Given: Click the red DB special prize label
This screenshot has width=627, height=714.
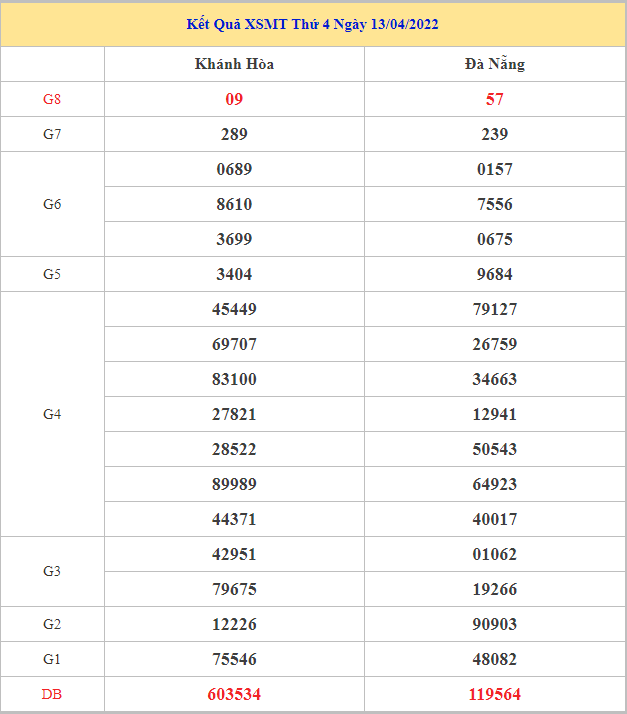Looking at the screenshot, I should (52, 694).
